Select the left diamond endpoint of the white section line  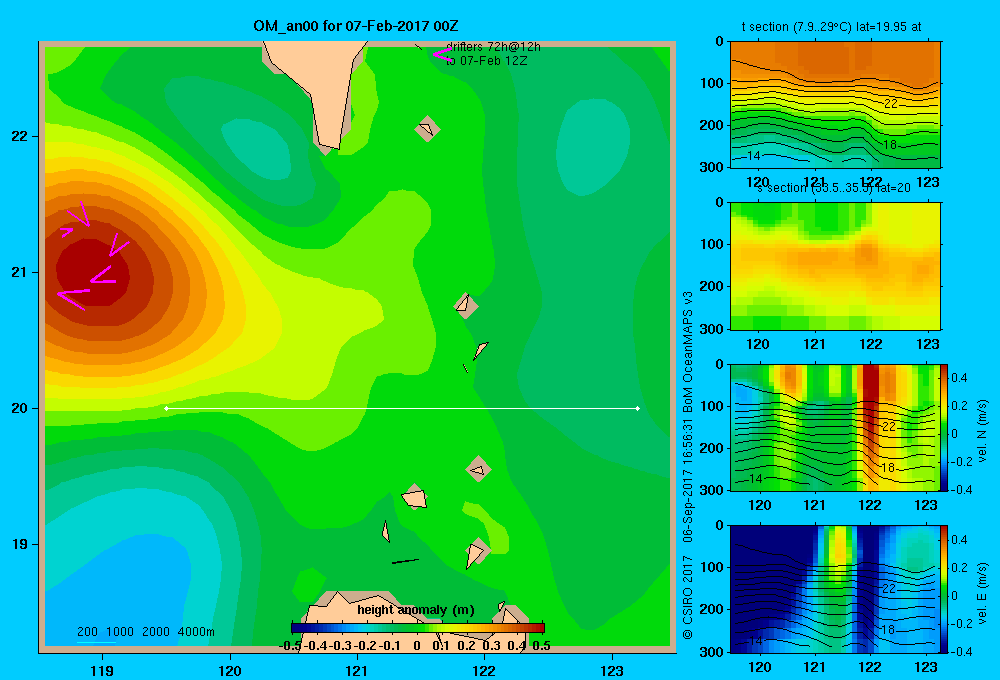pyautogui.click(x=166, y=408)
